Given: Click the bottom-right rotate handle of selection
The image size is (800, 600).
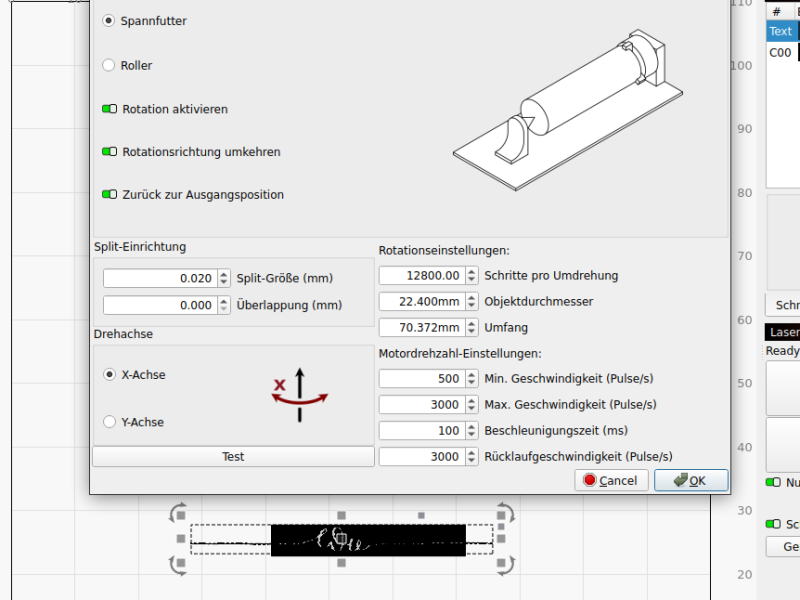Looking at the screenshot, I should [x=505, y=565].
